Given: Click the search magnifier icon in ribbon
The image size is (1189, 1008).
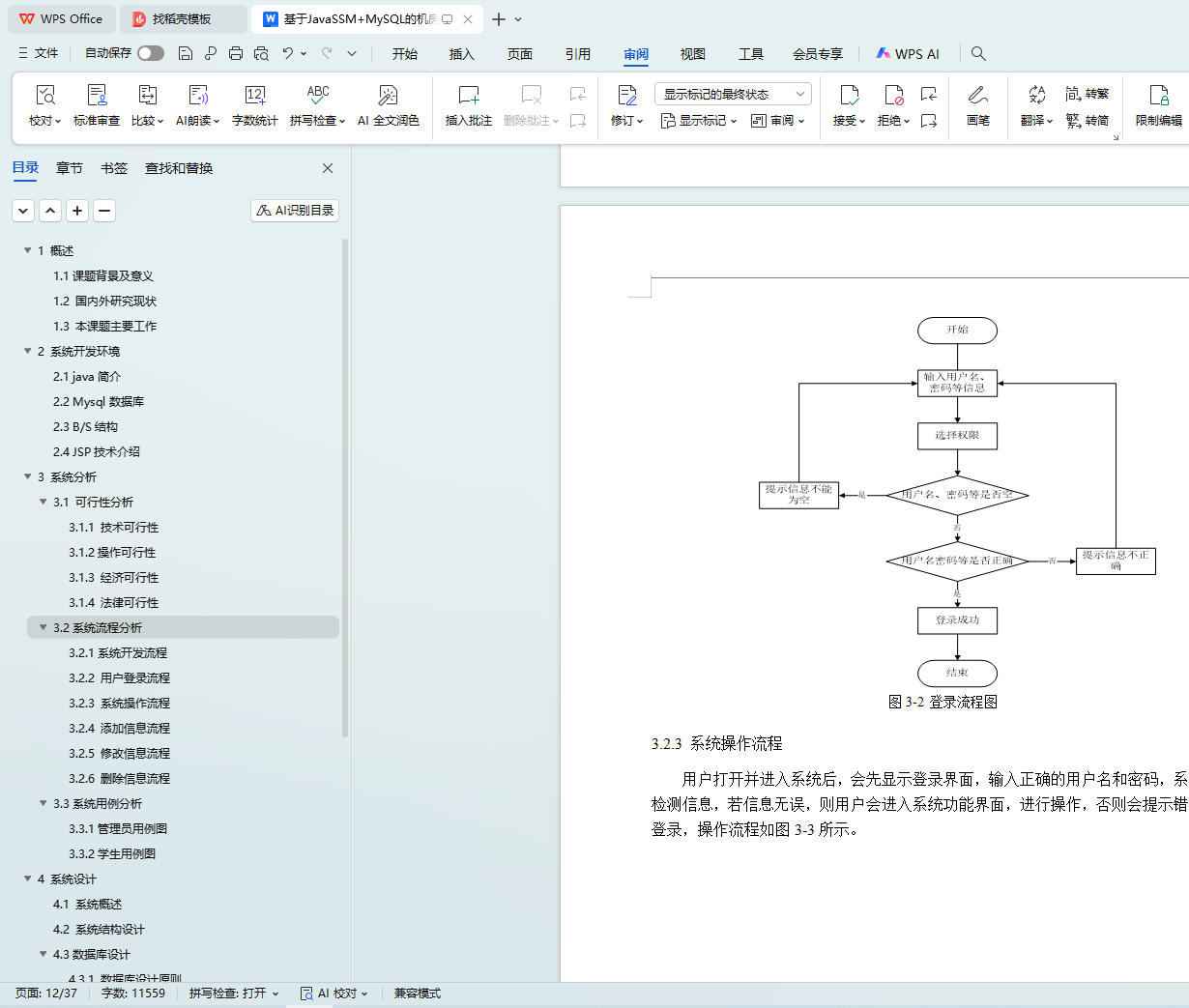Looking at the screenshot, I should [978, 54].
